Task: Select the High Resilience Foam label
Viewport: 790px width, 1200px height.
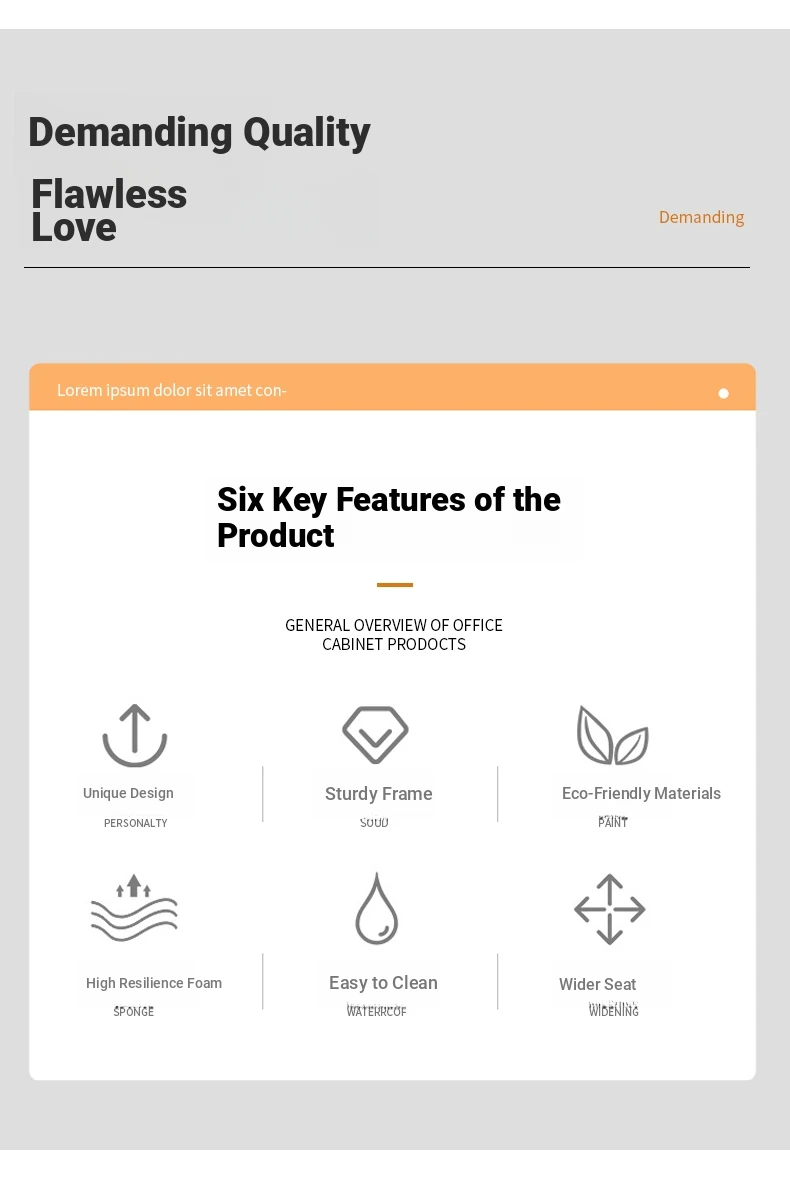Action: click(x=154, y=983)
